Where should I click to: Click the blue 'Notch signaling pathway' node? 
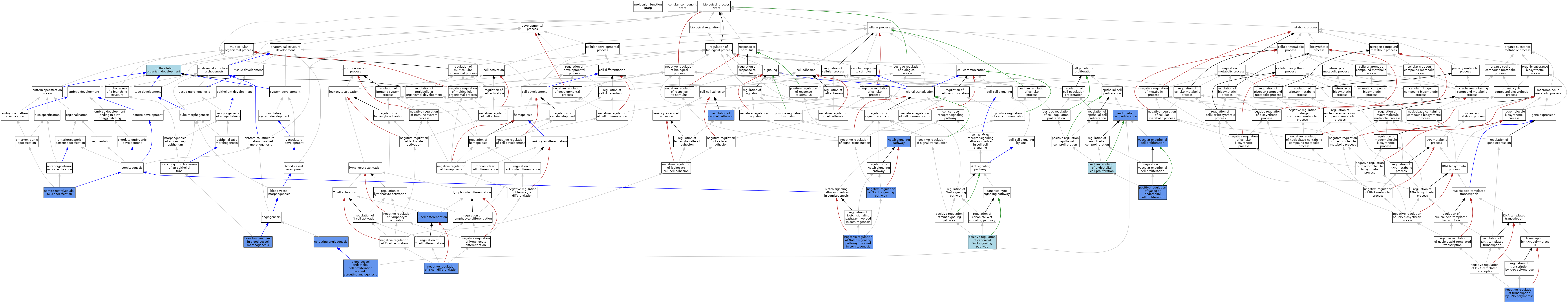(898, 141)
